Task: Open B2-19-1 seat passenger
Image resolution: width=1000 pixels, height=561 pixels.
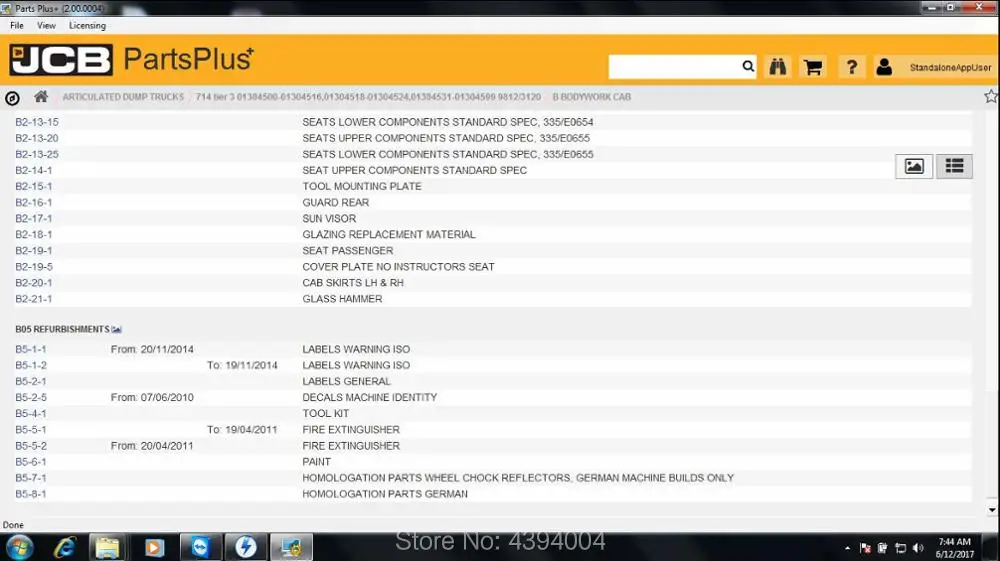Action: point(34,251)
